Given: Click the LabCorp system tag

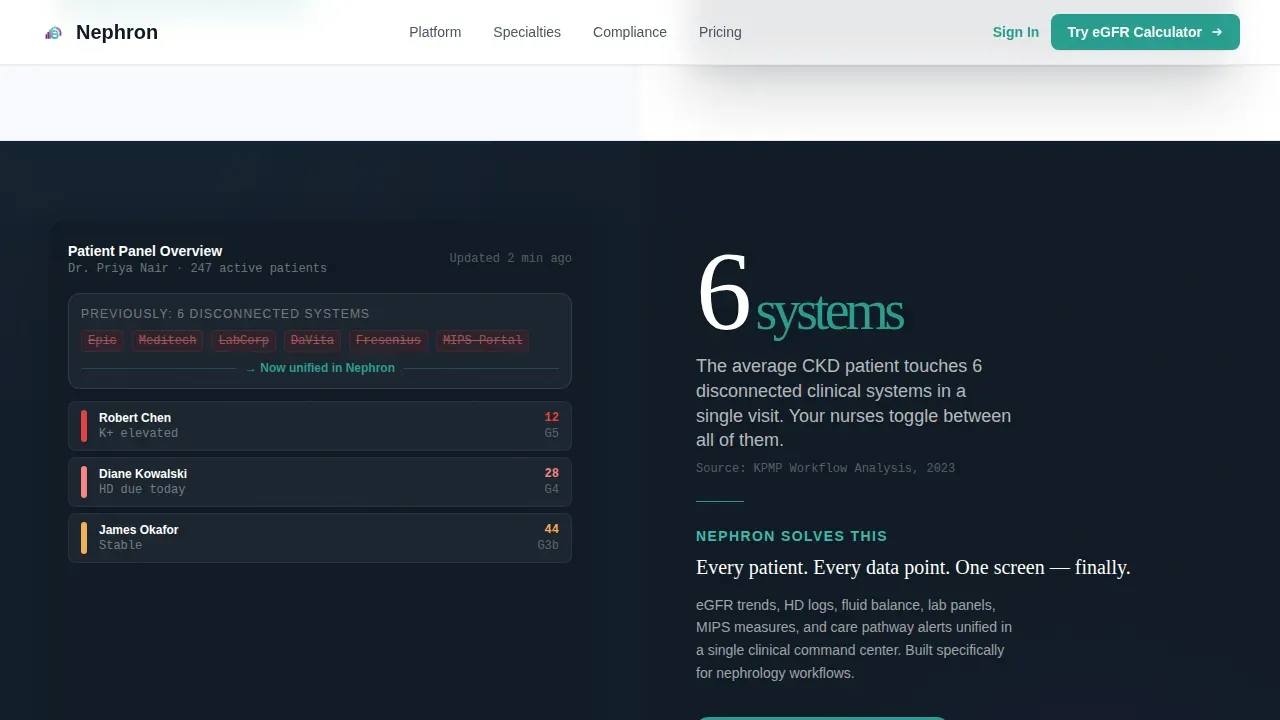Looking at the screenshot, I should coord(243,341).
